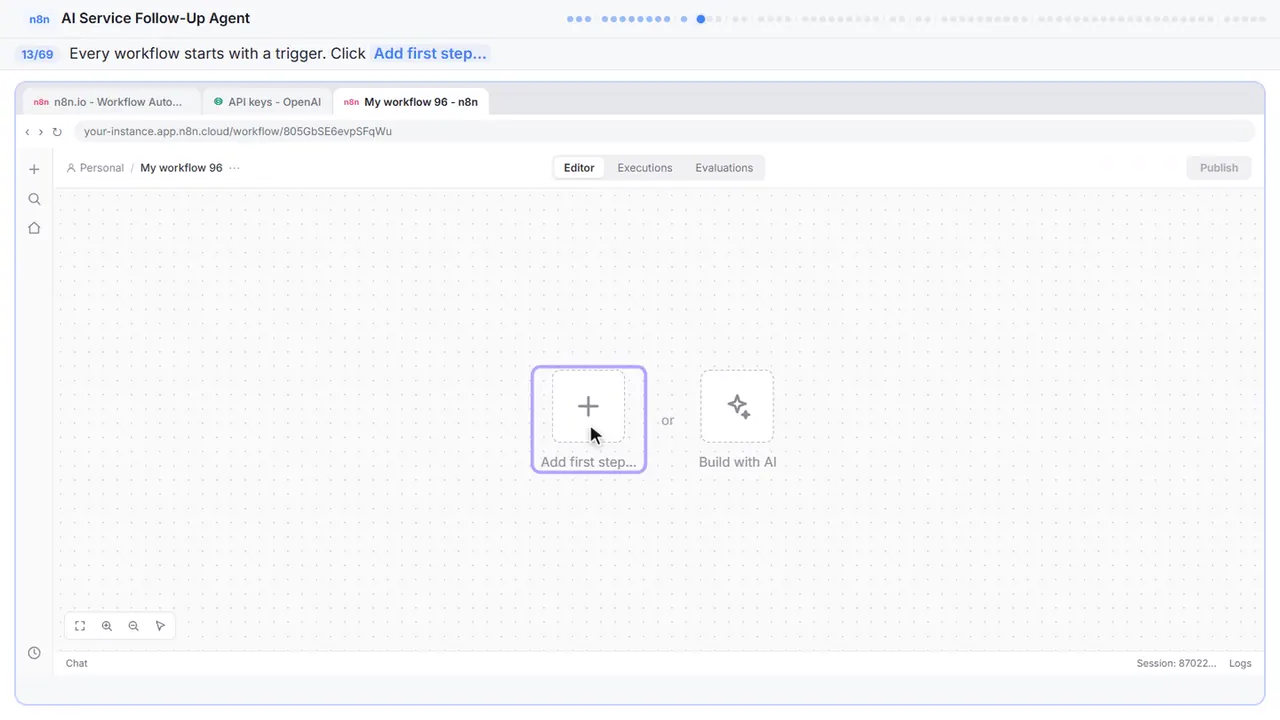Click the Session ID text
Image resolution: width=1280 pixels, height=720 pixels.
click(1177, 663)
